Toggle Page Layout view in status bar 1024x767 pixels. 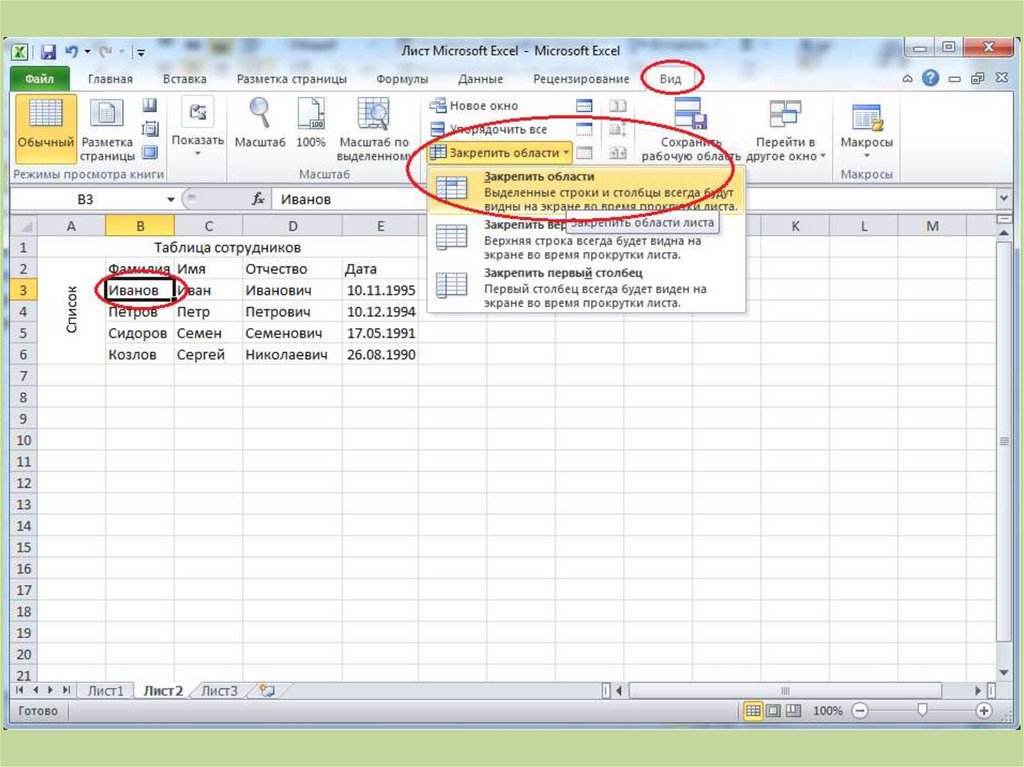(x=772, y=710)
